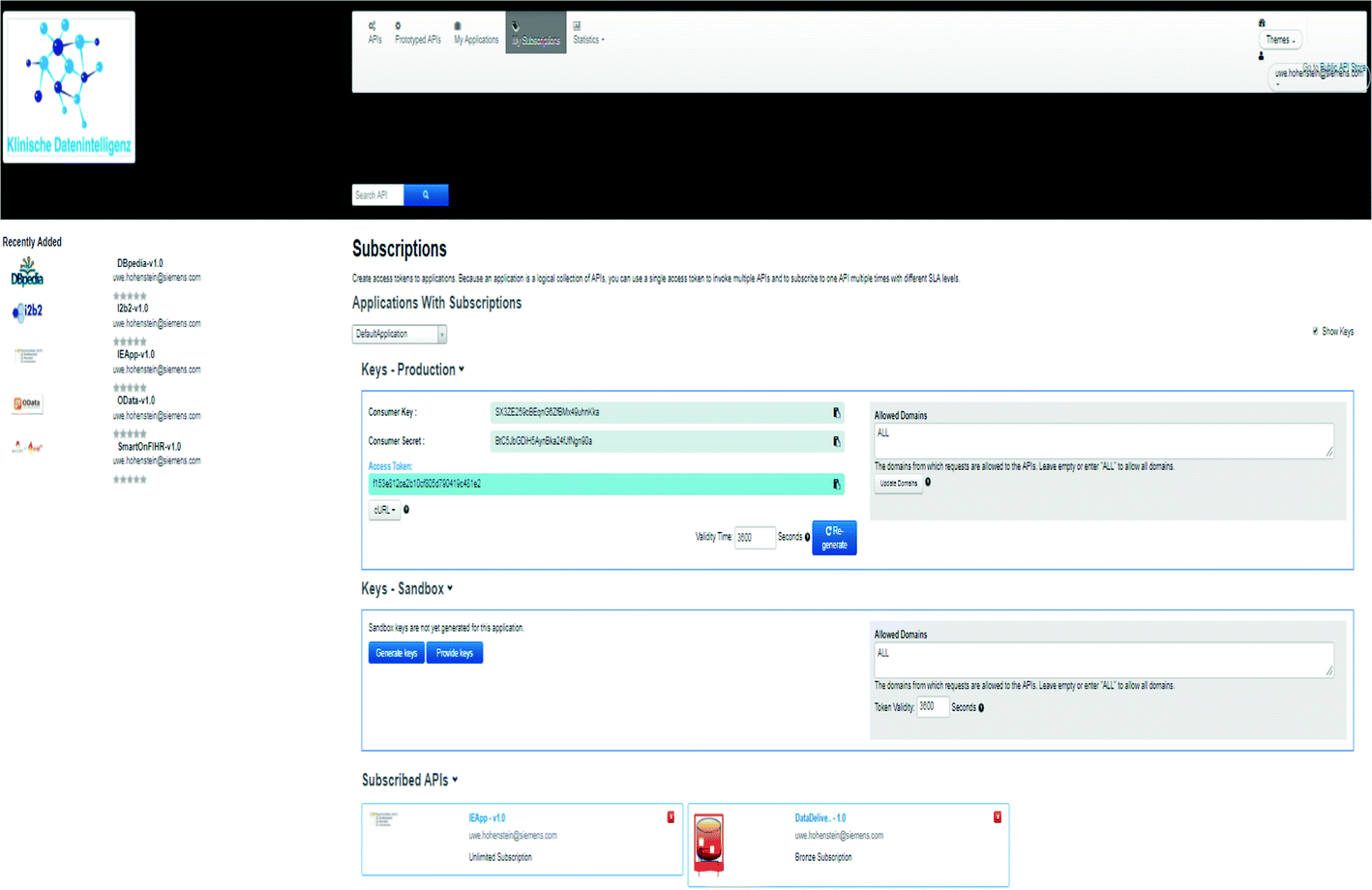
Task: Open IEApp-v1.0 in Recently Added
Action: click(135, 355)
